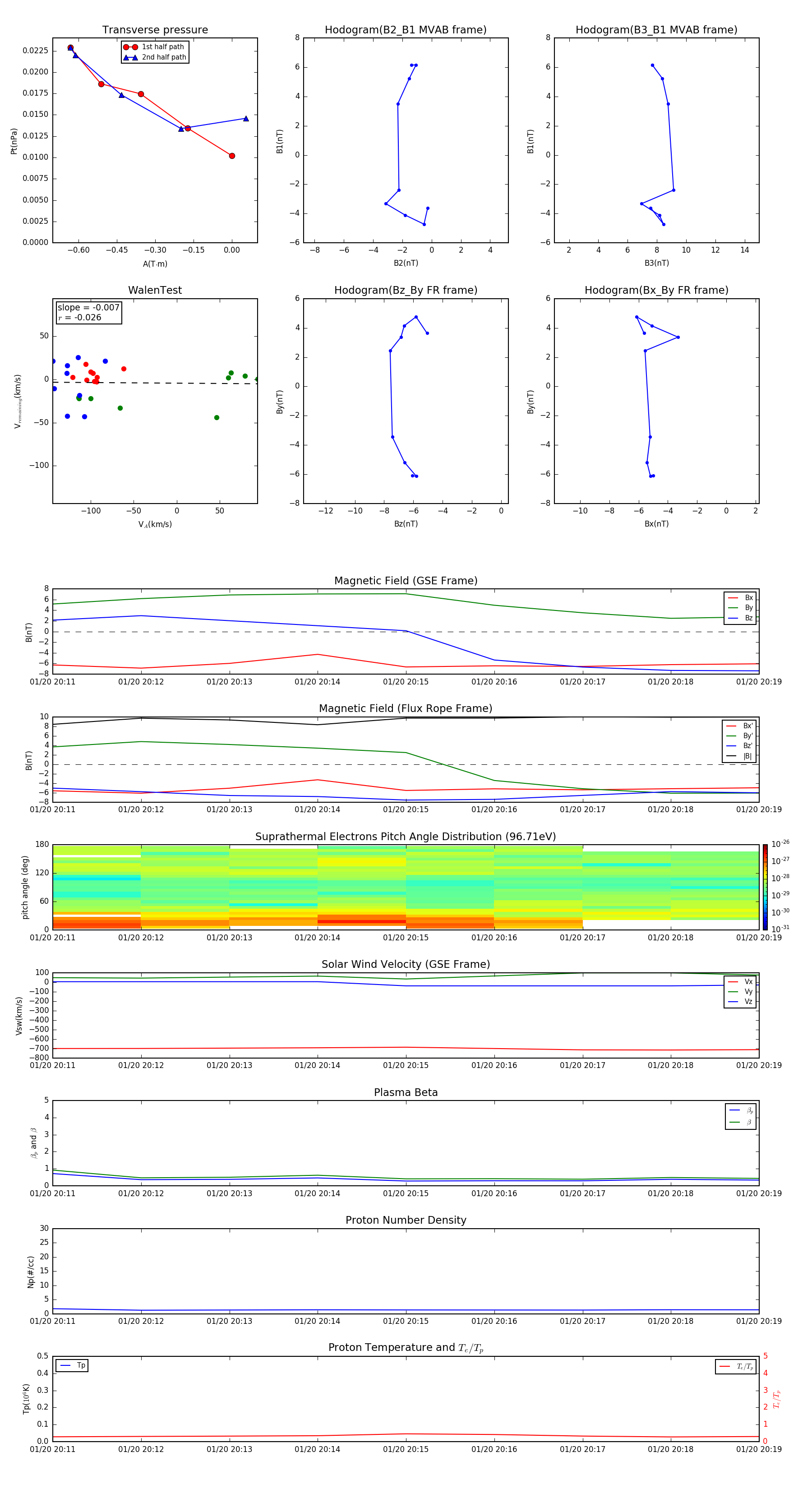Click the "B2(nT)" x-axis label
The width and height of the screenshot is (812, 1489).
pyautogui.click(x=406, y=263)
